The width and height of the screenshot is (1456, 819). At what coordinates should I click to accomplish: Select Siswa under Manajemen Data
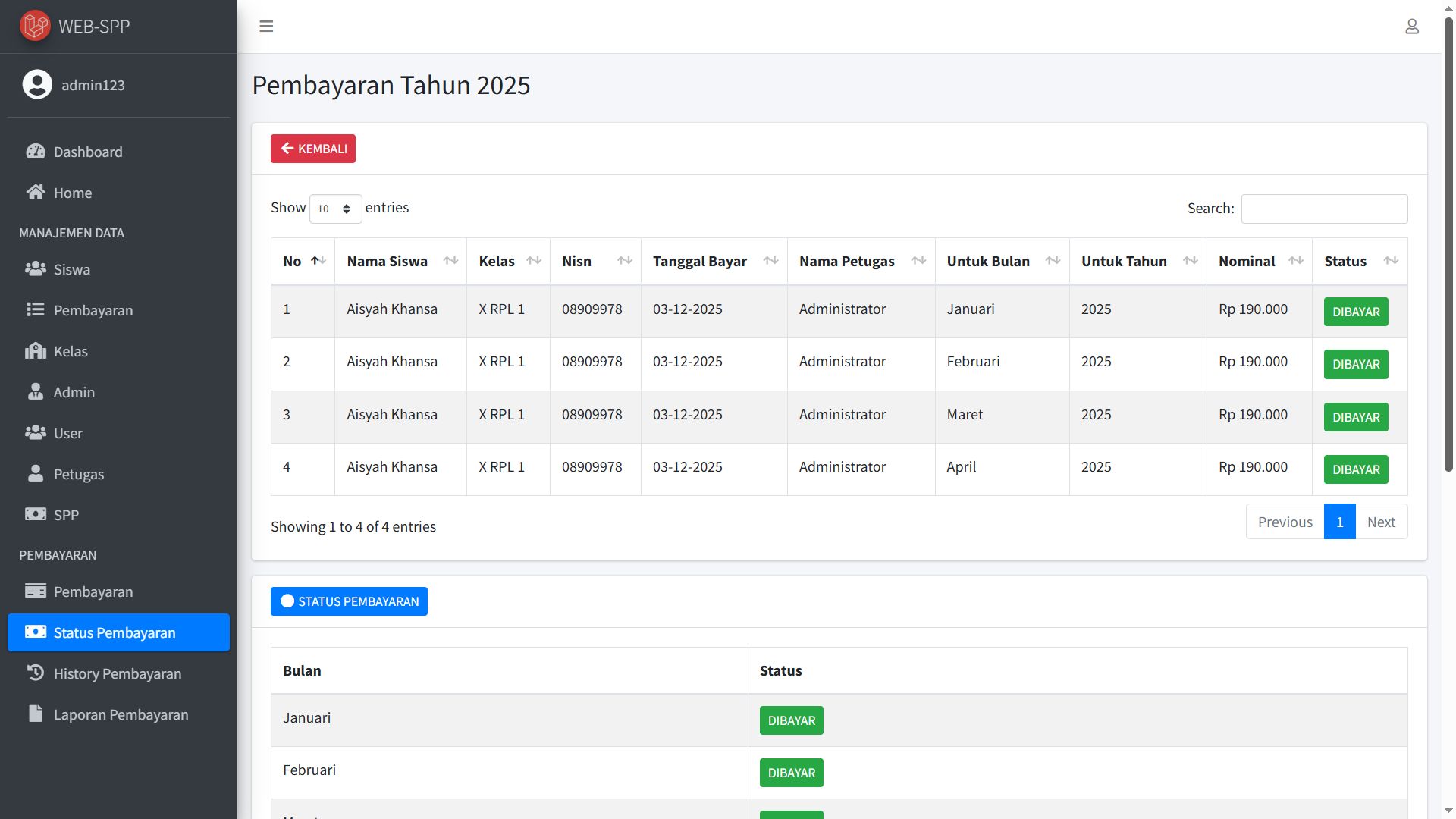71,269
